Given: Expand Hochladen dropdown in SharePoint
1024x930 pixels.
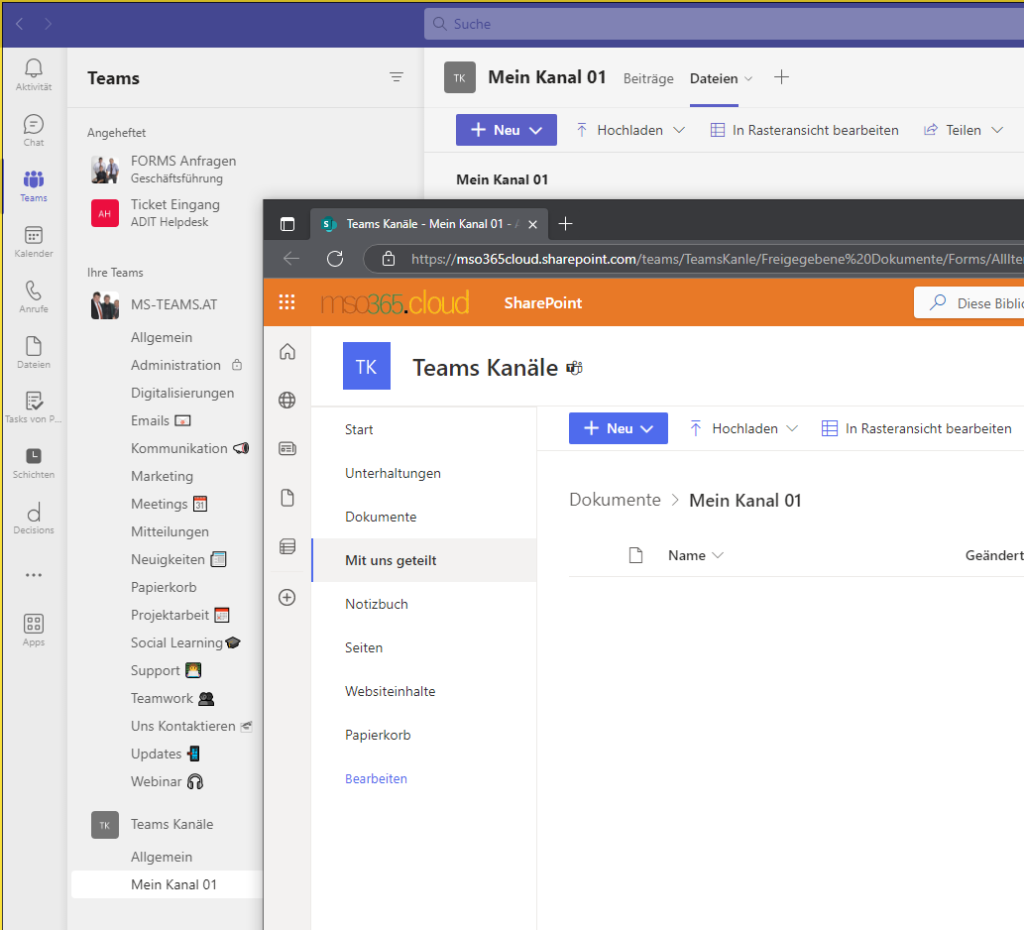Looking at the screenshot, I should click(792, 428).
